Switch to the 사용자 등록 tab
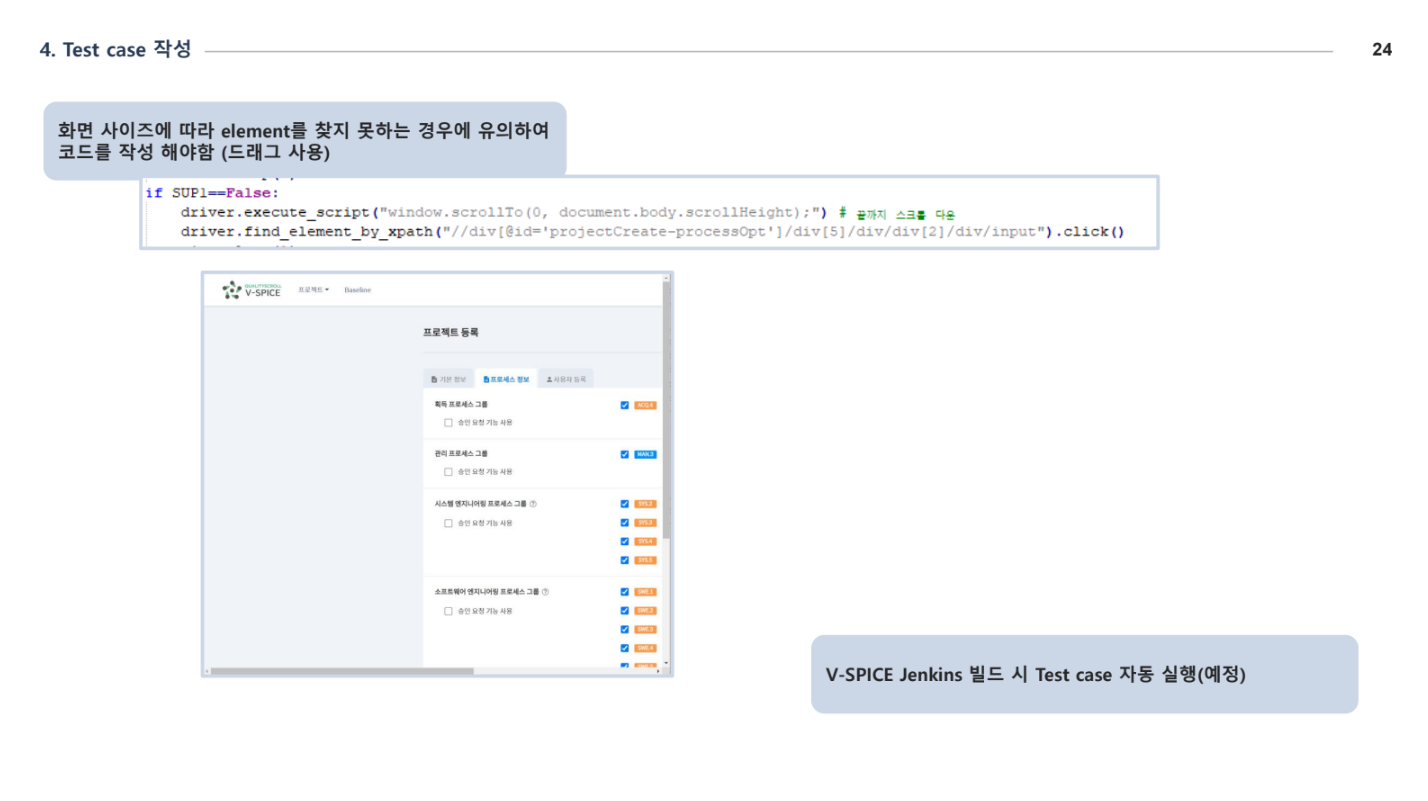 565,378
